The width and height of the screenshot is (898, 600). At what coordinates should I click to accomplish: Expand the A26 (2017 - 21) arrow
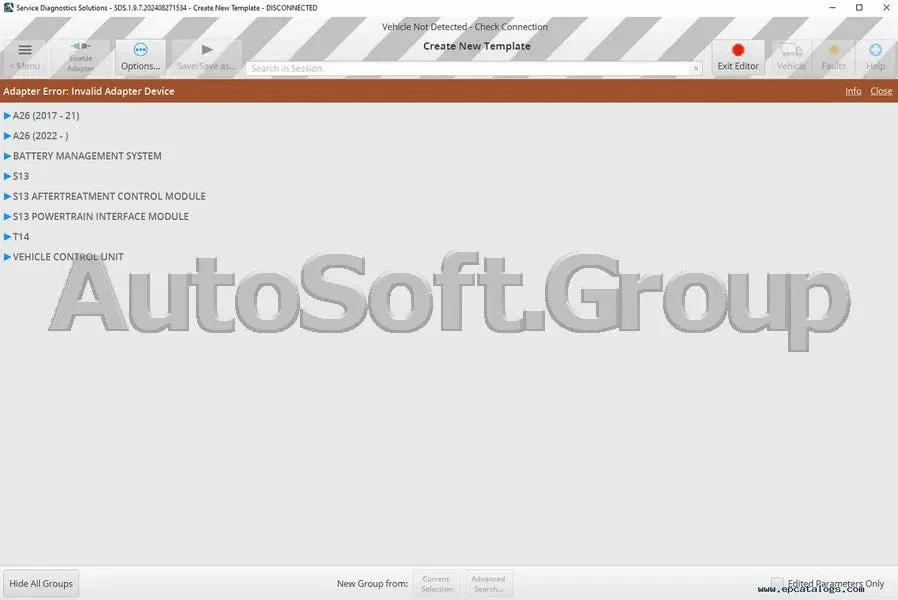(x=7, y=116)
